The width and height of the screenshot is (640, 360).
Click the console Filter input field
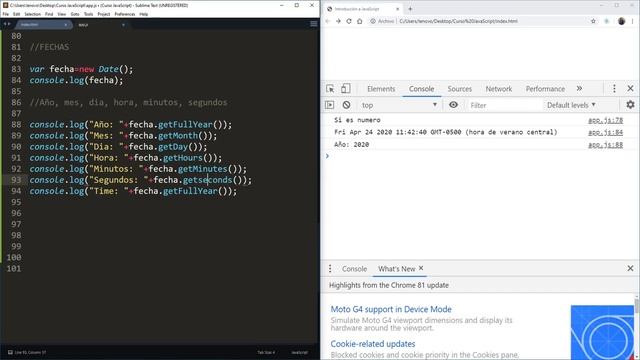(504, 105)
